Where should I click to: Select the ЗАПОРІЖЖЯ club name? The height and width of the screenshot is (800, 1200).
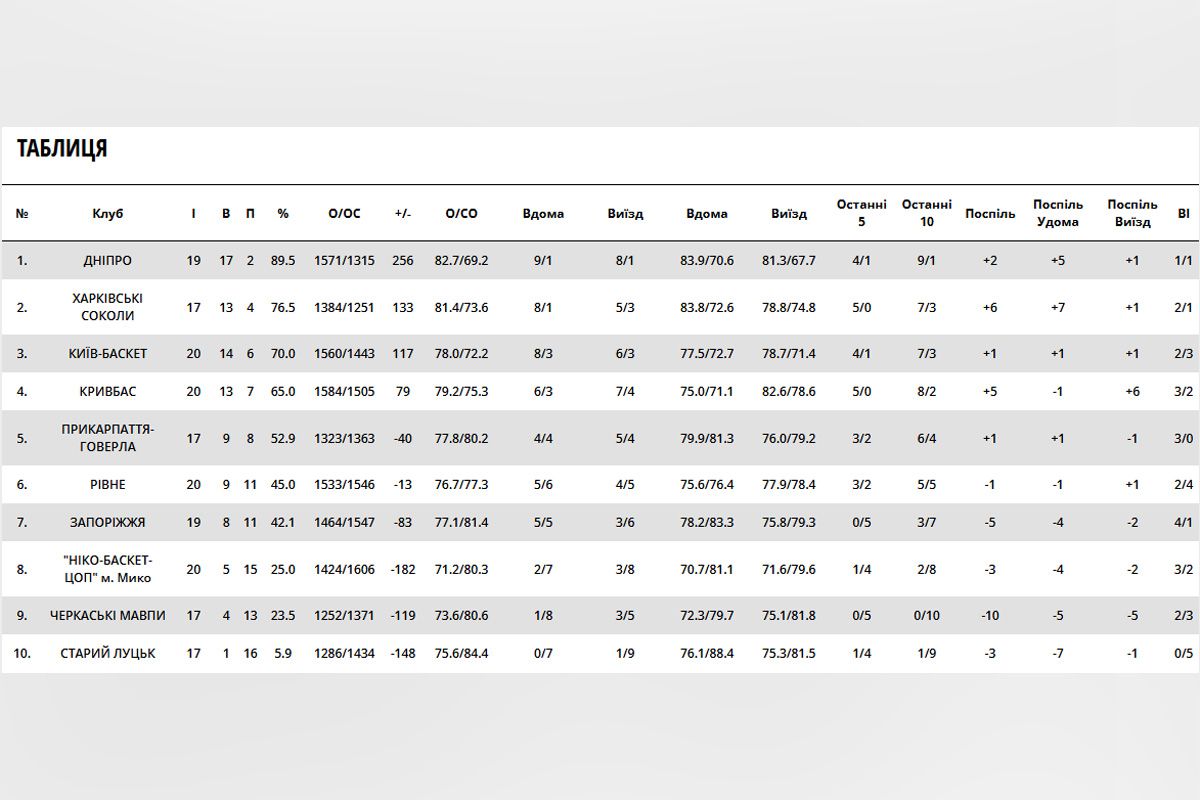point(107,523)
